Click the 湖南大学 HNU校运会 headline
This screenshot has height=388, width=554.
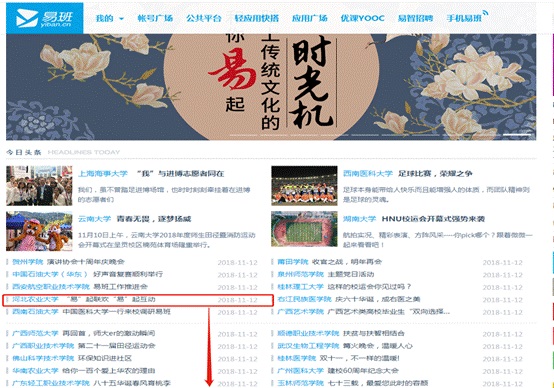(x=414, y=219)
